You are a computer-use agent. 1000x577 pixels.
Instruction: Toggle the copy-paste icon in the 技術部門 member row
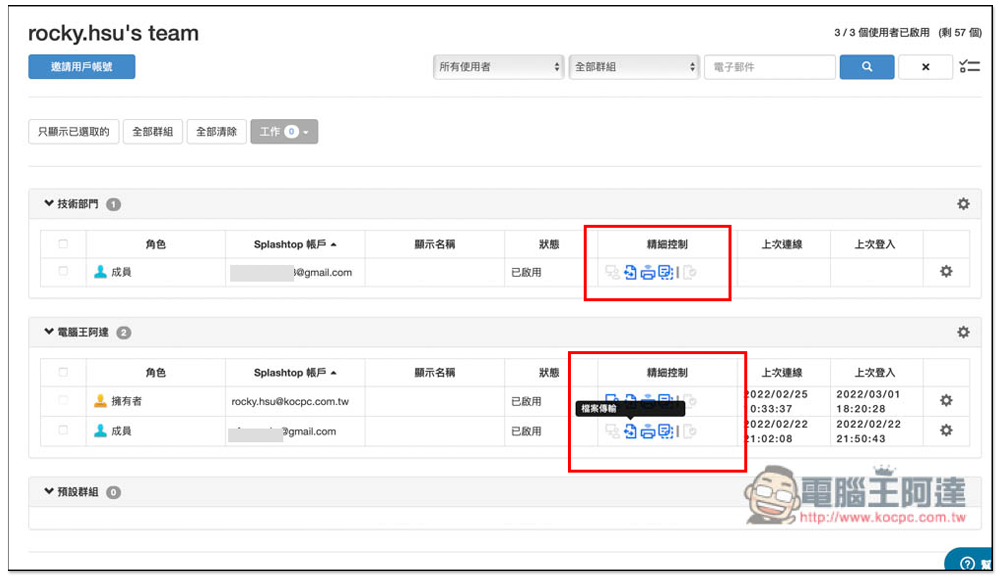point(665,273)
